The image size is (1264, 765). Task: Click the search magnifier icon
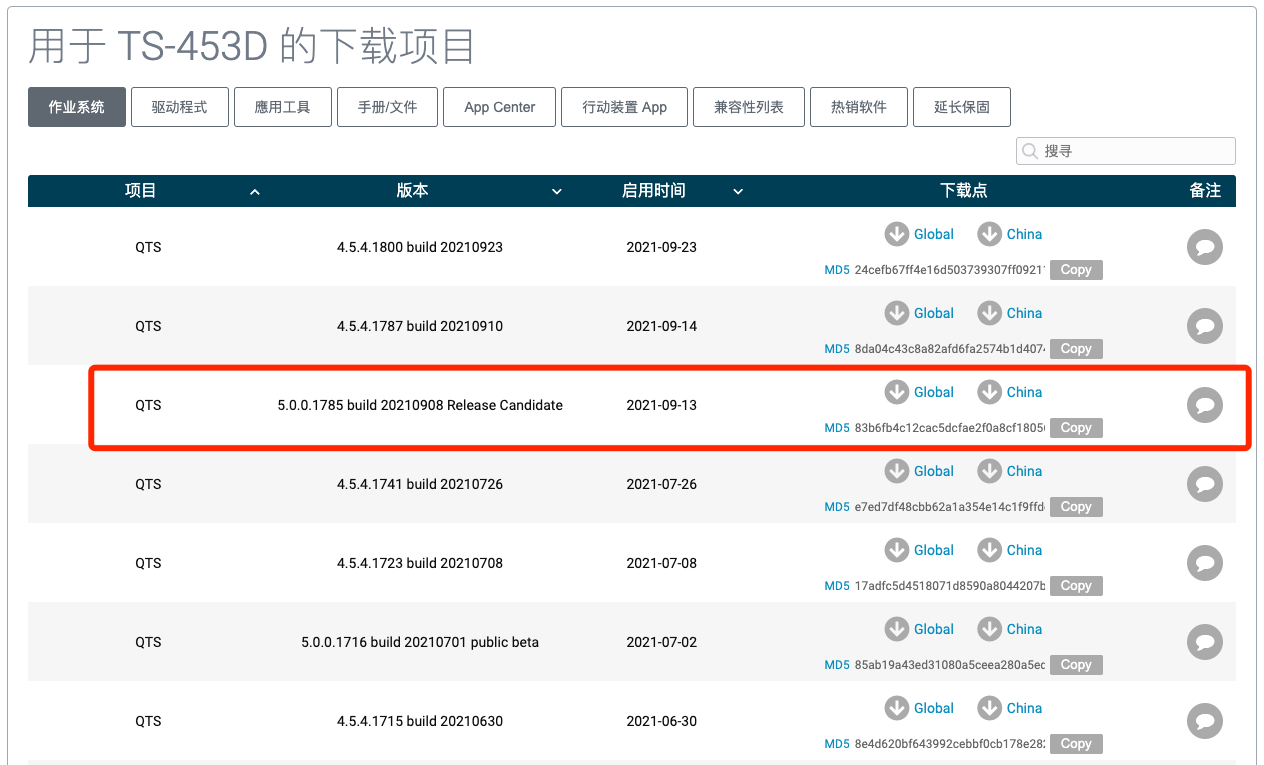coord(1029,151)
